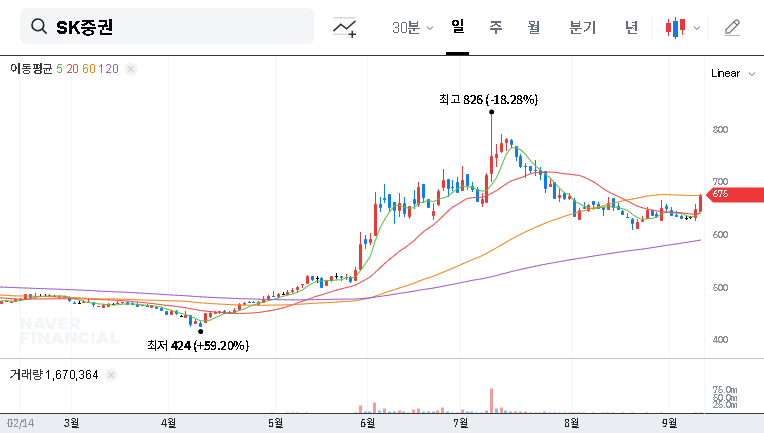Expand the chart type dropdown arrow
Image resolution: width=764 pixels, height=433 pixels.
pos(697,28)
